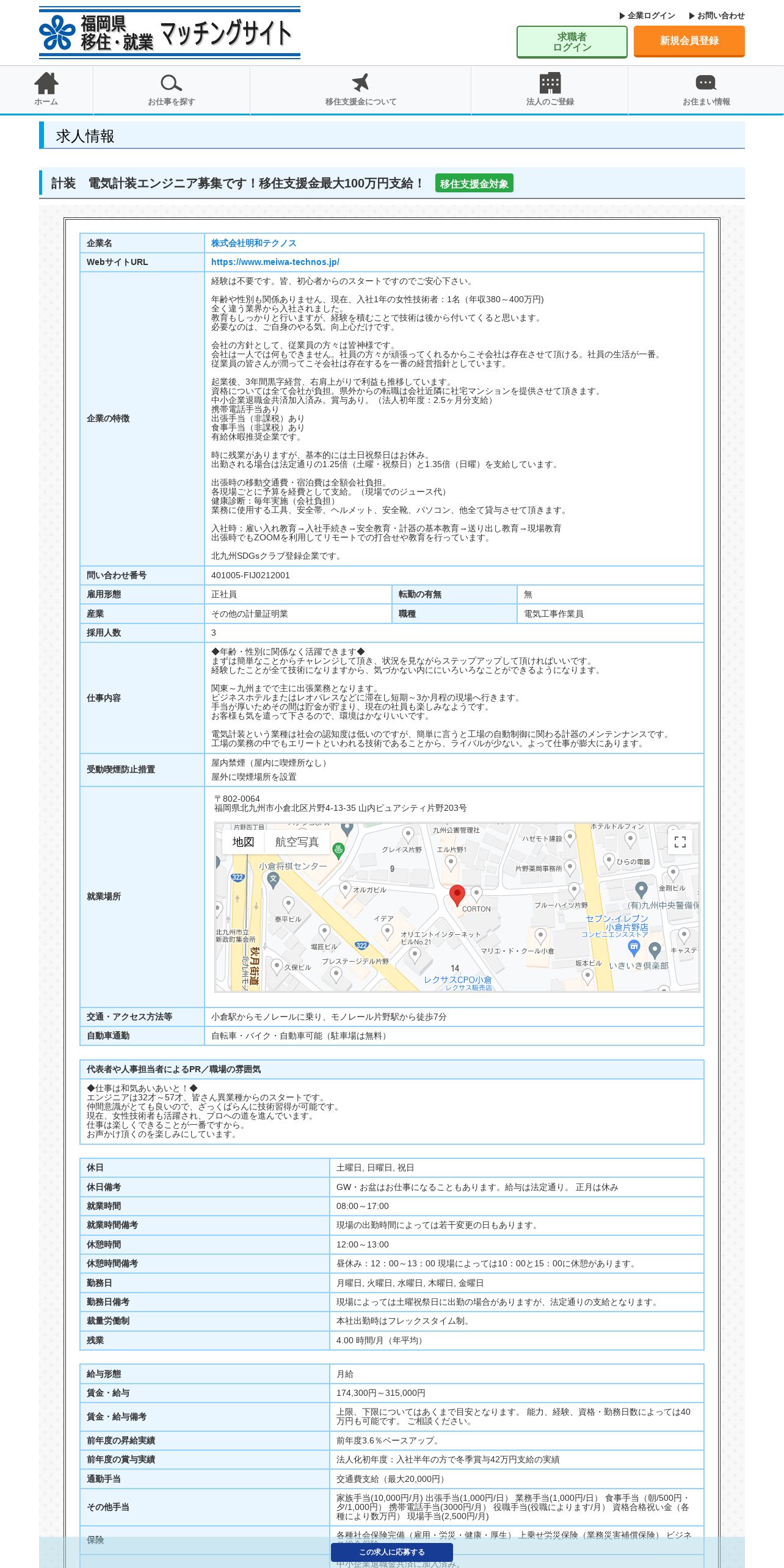Viewport: 784px width, 1568px height.
Task: Click the 移住支援金について airplane icon
Action: tap(360, 83)
